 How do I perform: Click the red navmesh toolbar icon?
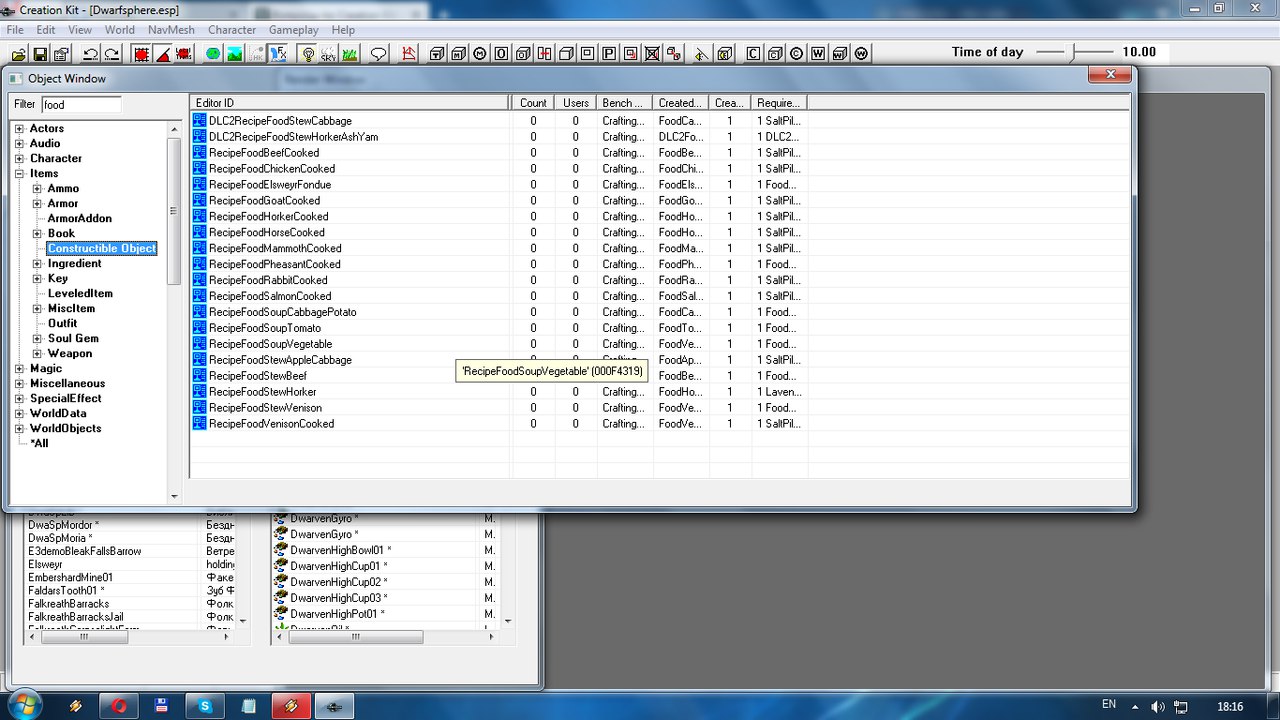pyautogui.click(x=408, y=53)
